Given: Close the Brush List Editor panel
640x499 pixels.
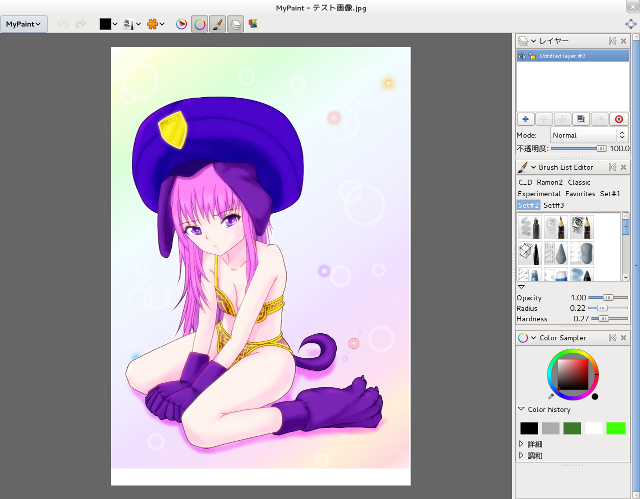Looking at the screenshot, I should click(x=623, y=167).
